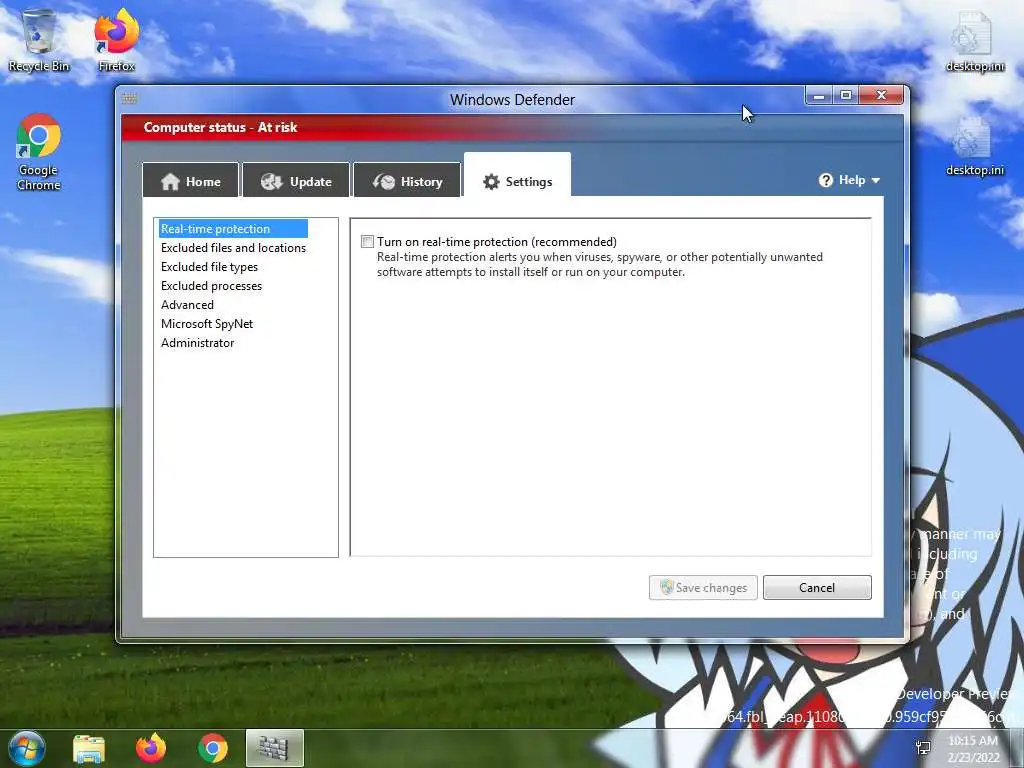Screen dimensions: 1024x768
Task: Open the Help button
Action: [849, 180]
